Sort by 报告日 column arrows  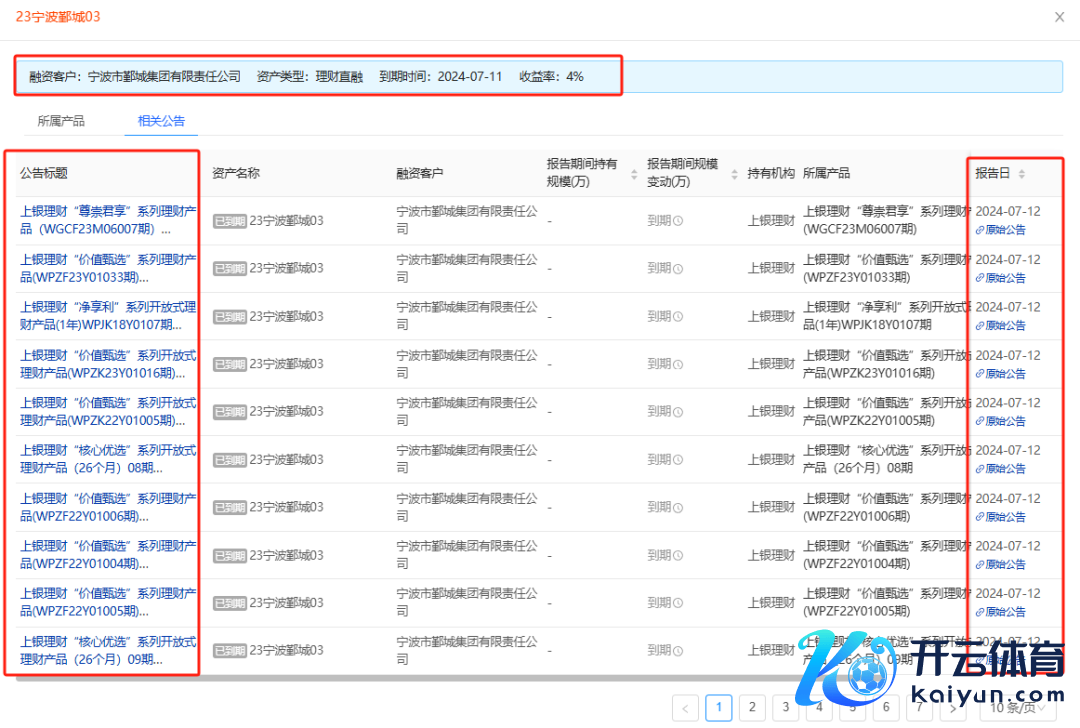click(1021, 174)
